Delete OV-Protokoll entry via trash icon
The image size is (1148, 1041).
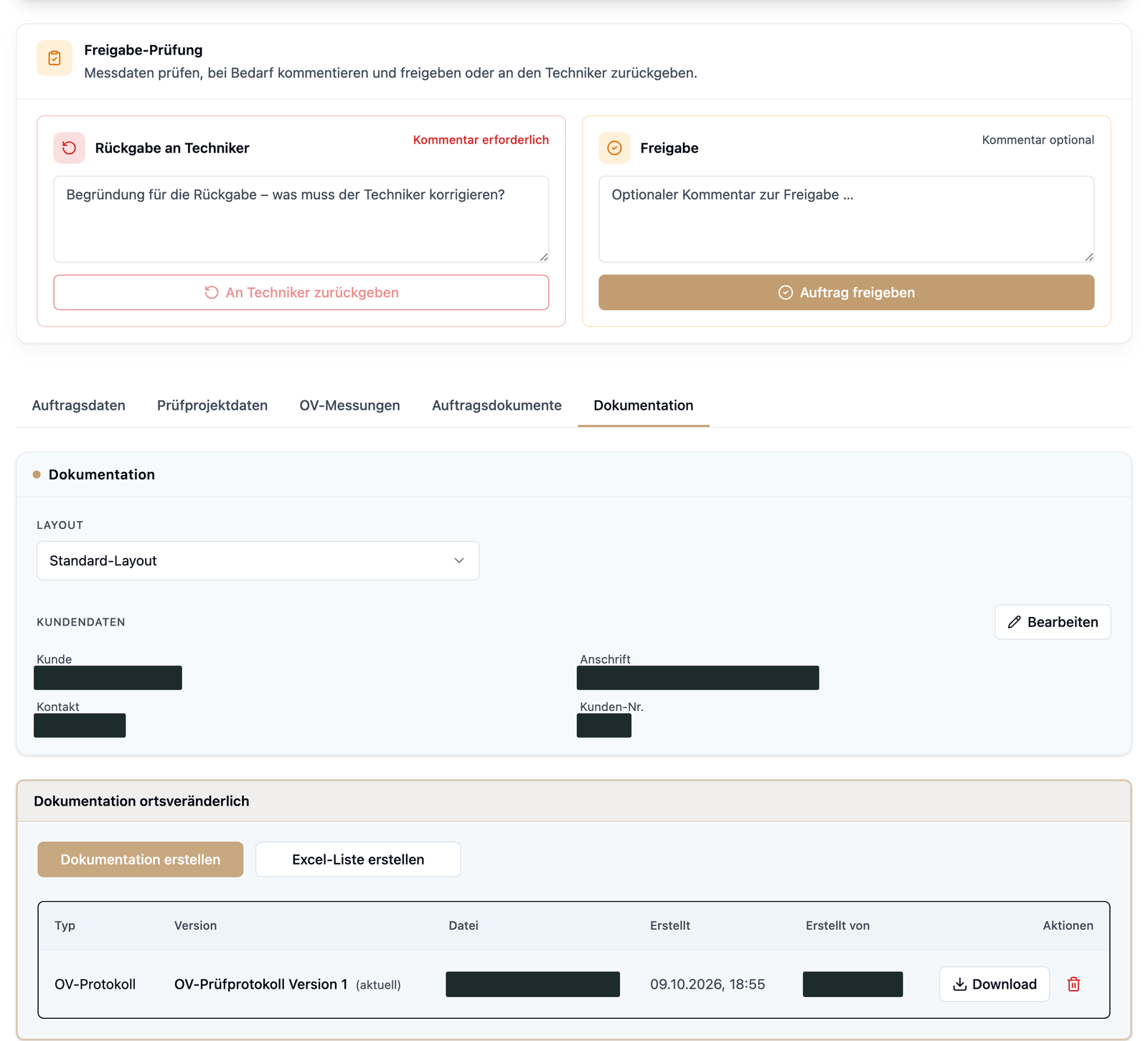[x=1073, y=984]
